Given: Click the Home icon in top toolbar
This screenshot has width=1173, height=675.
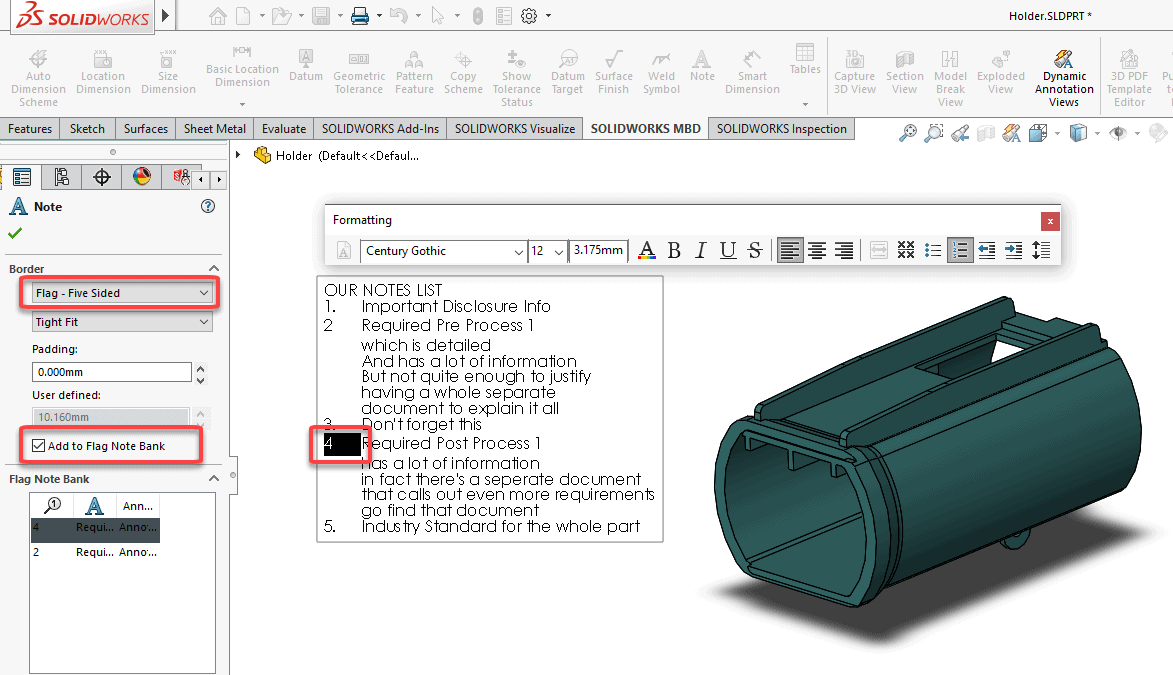Looking at the screenshot, I should (218, 16).
